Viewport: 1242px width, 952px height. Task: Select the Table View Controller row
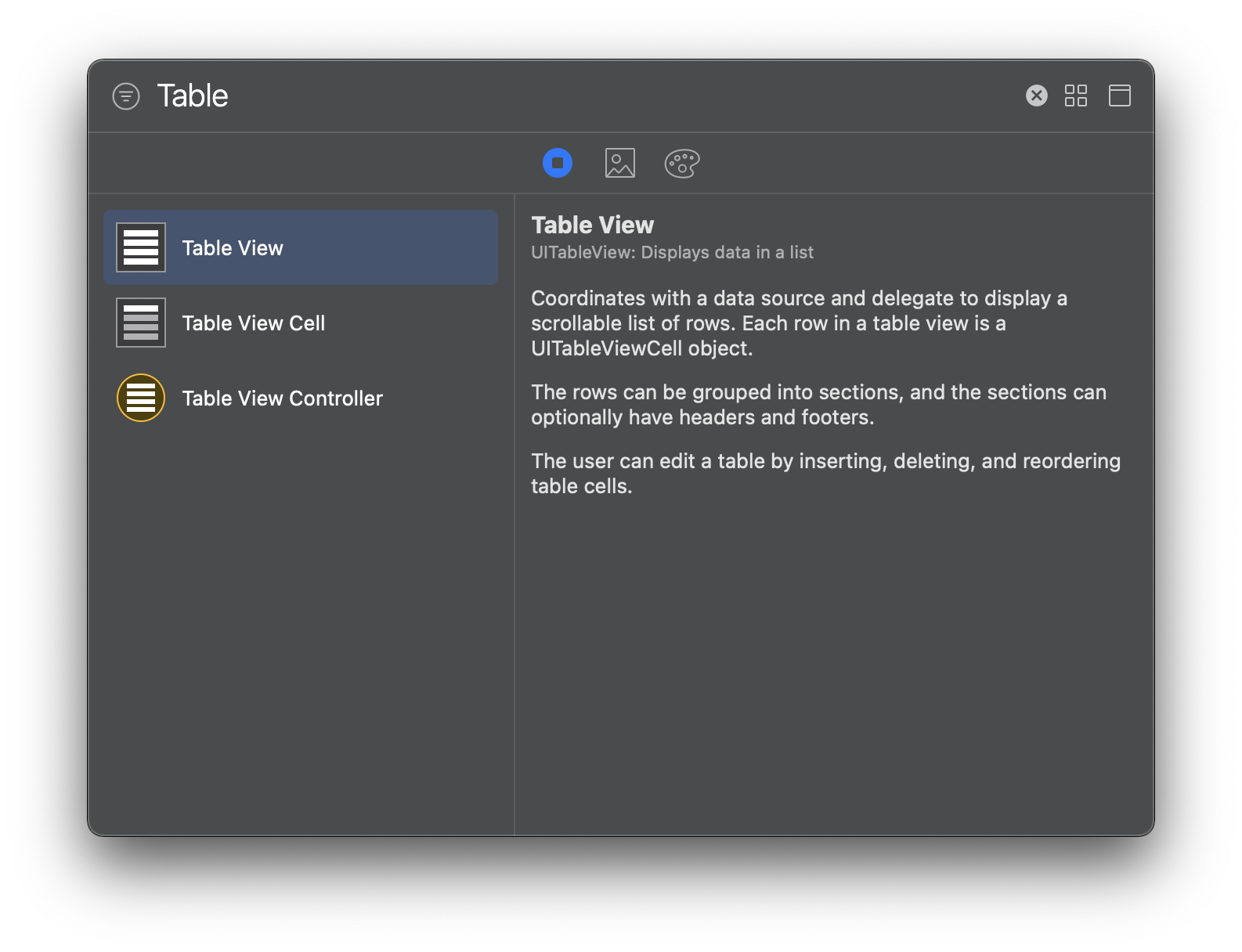(x=301, y=398)
